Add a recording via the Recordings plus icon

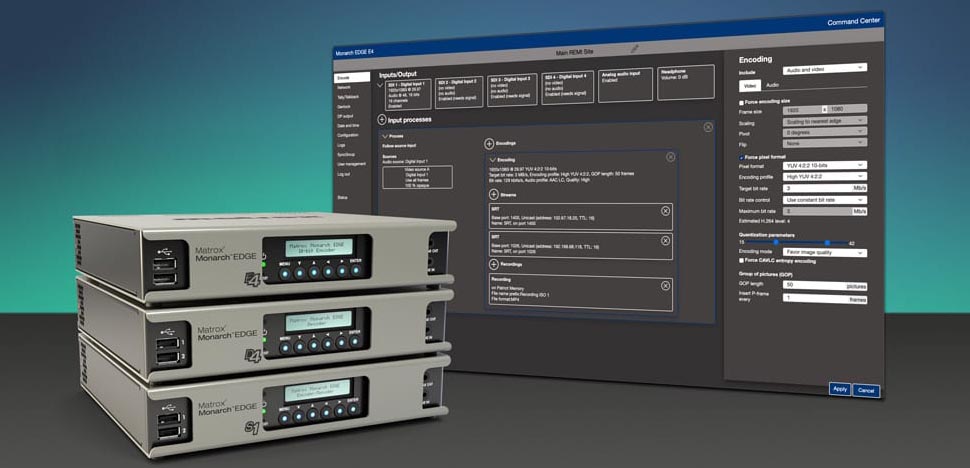tap(494, 265)
